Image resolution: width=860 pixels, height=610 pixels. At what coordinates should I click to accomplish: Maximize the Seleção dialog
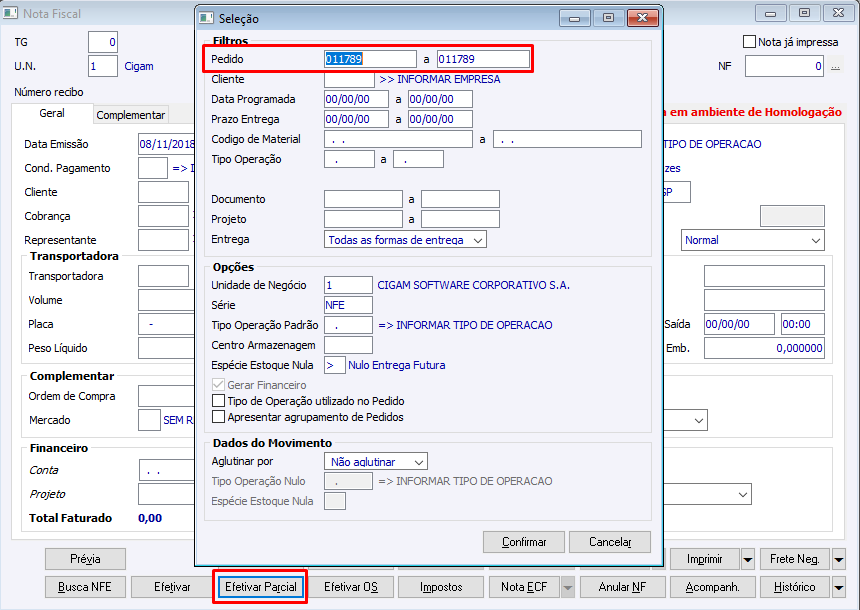608,18
